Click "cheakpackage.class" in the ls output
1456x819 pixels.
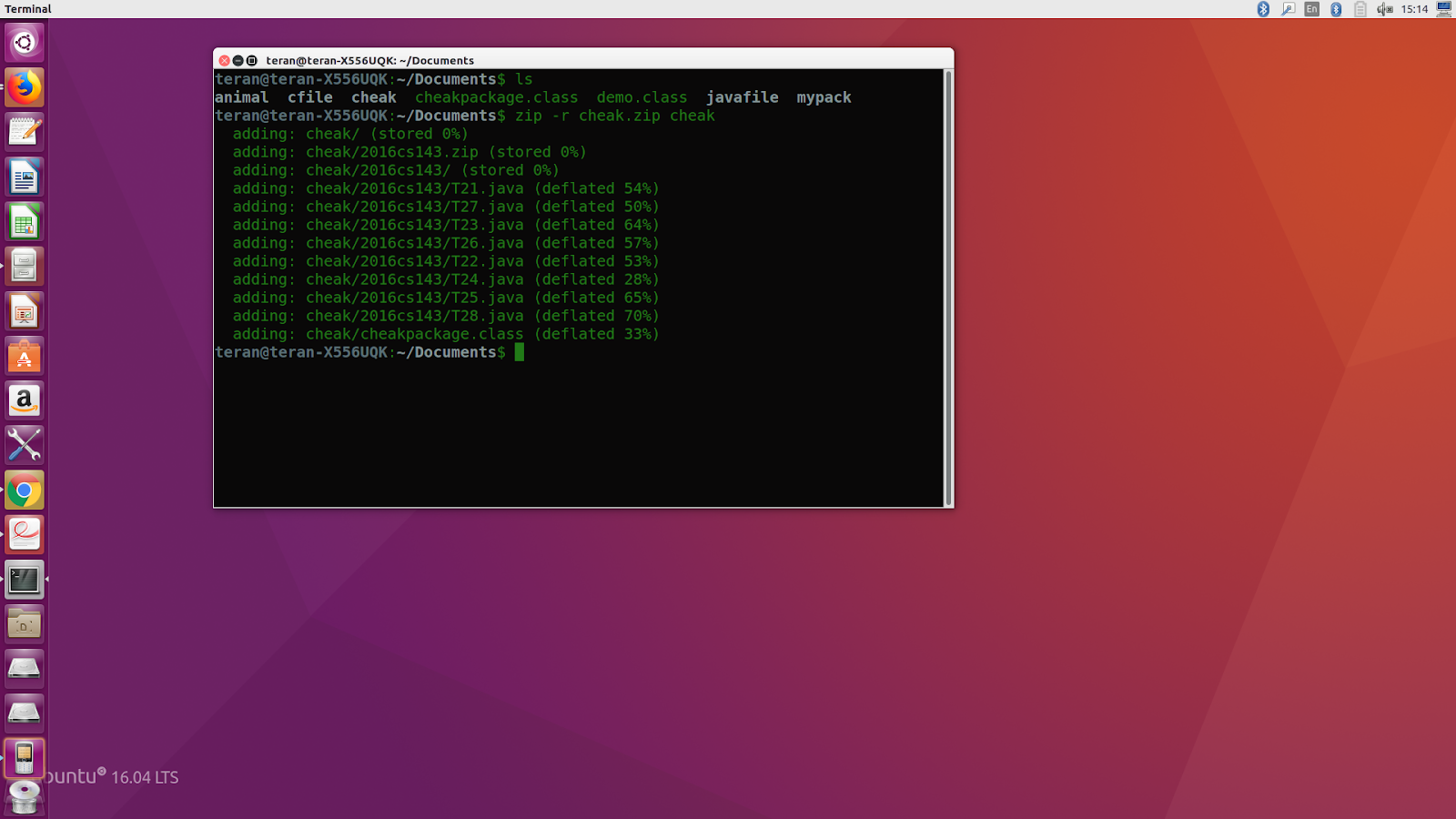click(x=497, y=97)
